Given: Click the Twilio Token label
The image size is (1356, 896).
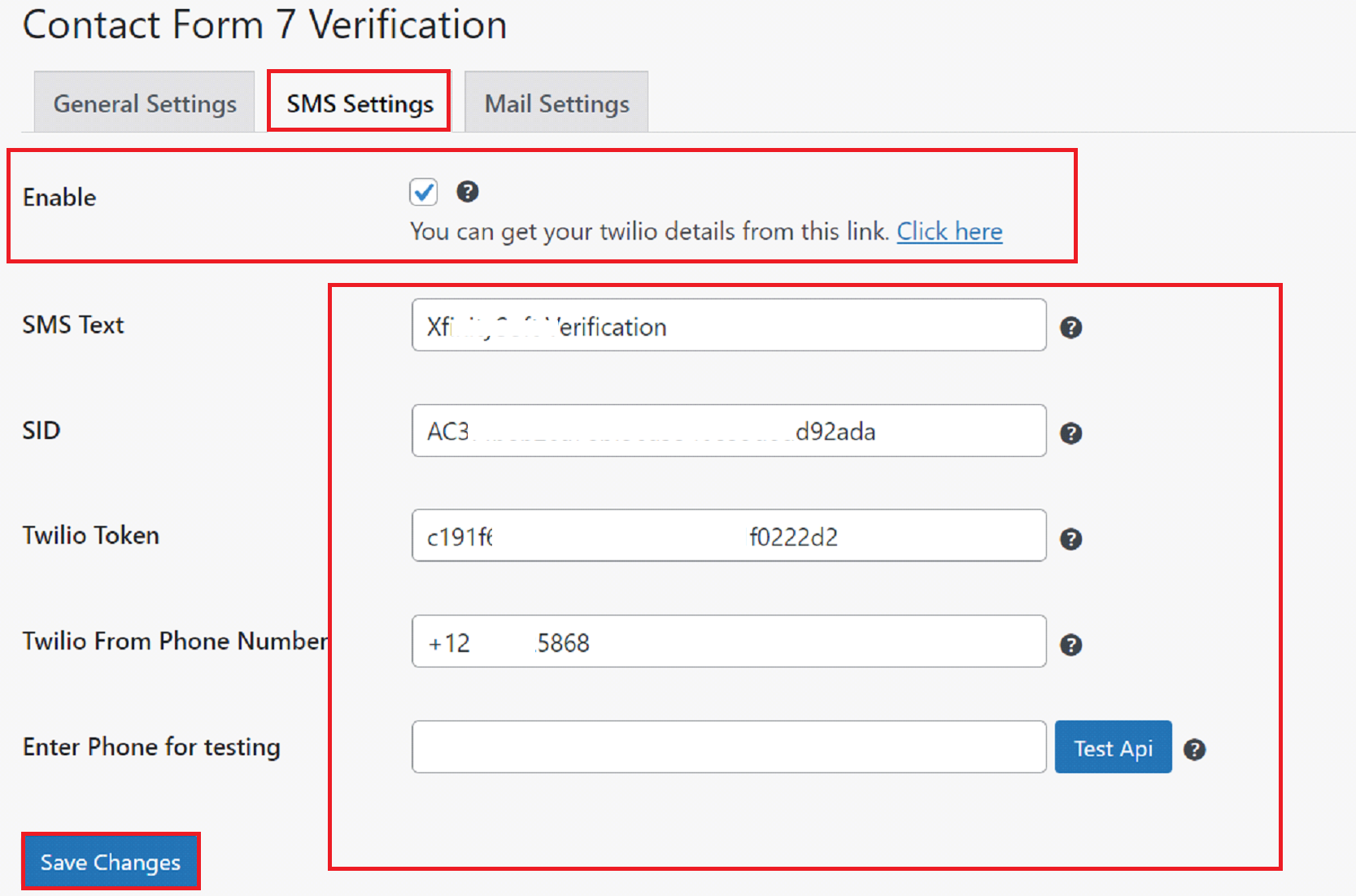Looking at the screenshot, I should [90, 535].
